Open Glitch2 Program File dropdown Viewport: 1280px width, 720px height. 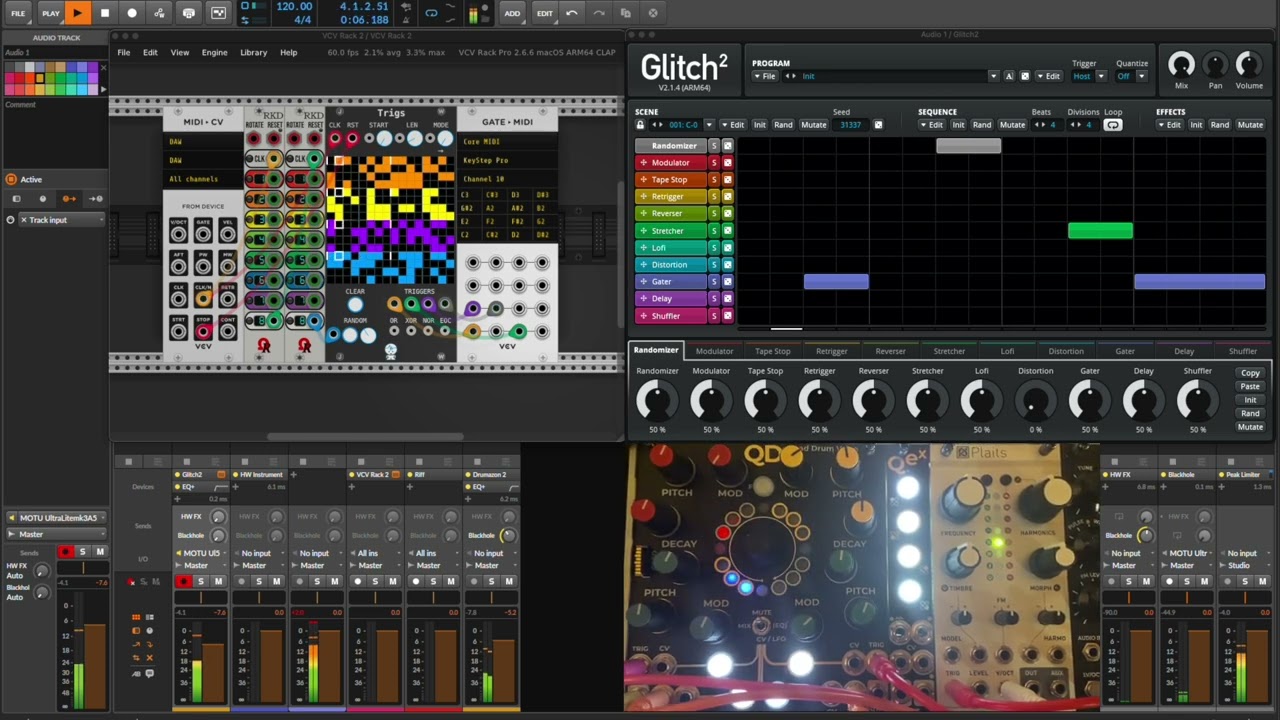765,76
